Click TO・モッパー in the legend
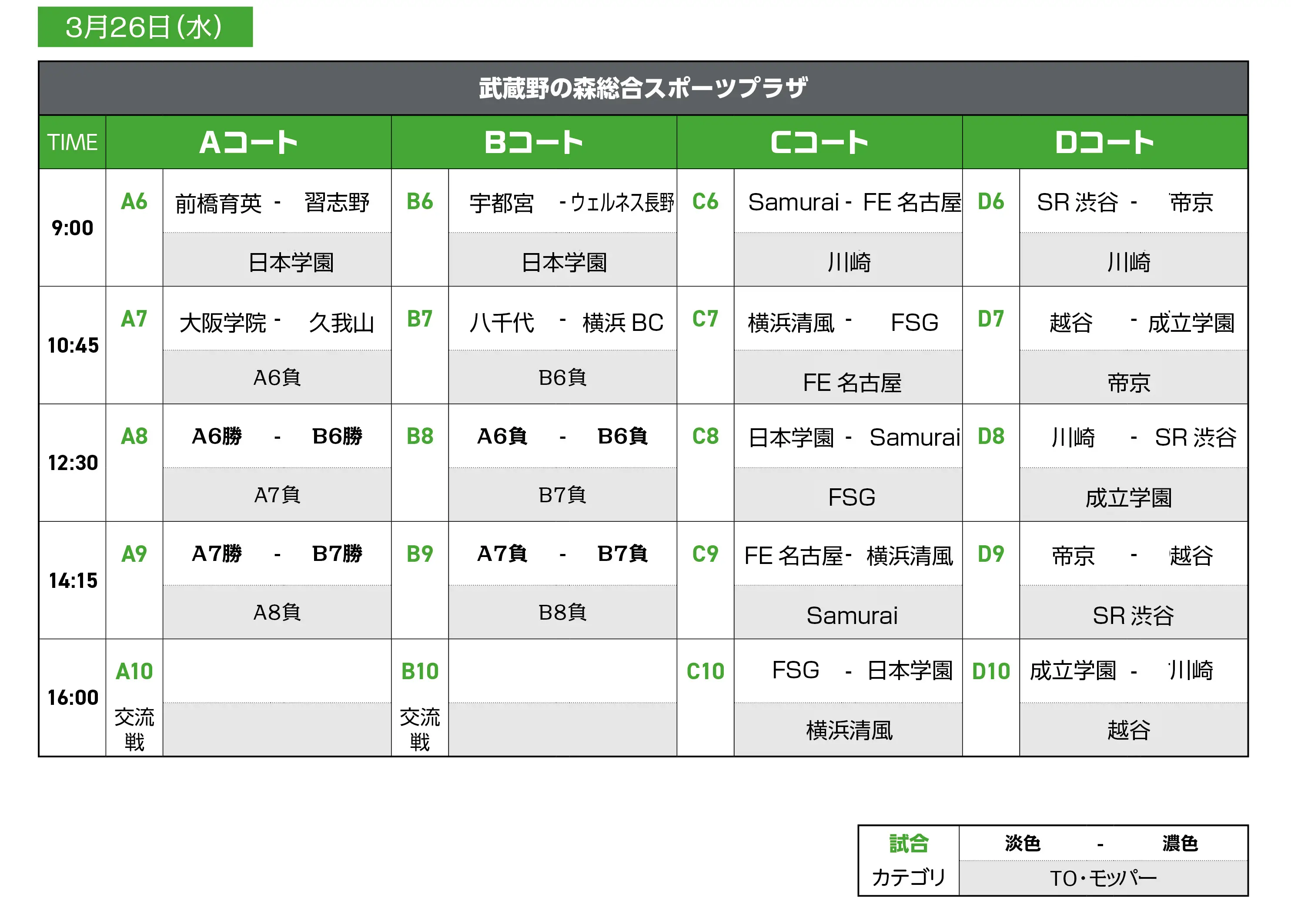The width and height of the screenshot is (1291, 924). click(x=1104, y=878)
